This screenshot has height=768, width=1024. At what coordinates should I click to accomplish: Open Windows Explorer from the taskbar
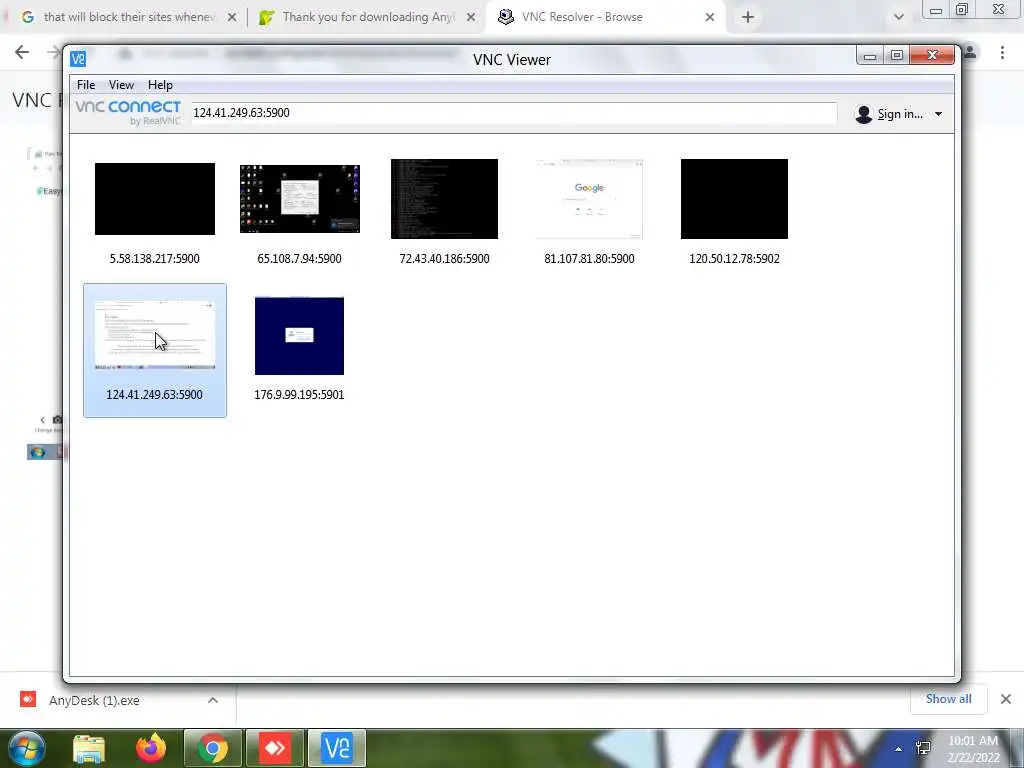point(89,748)
